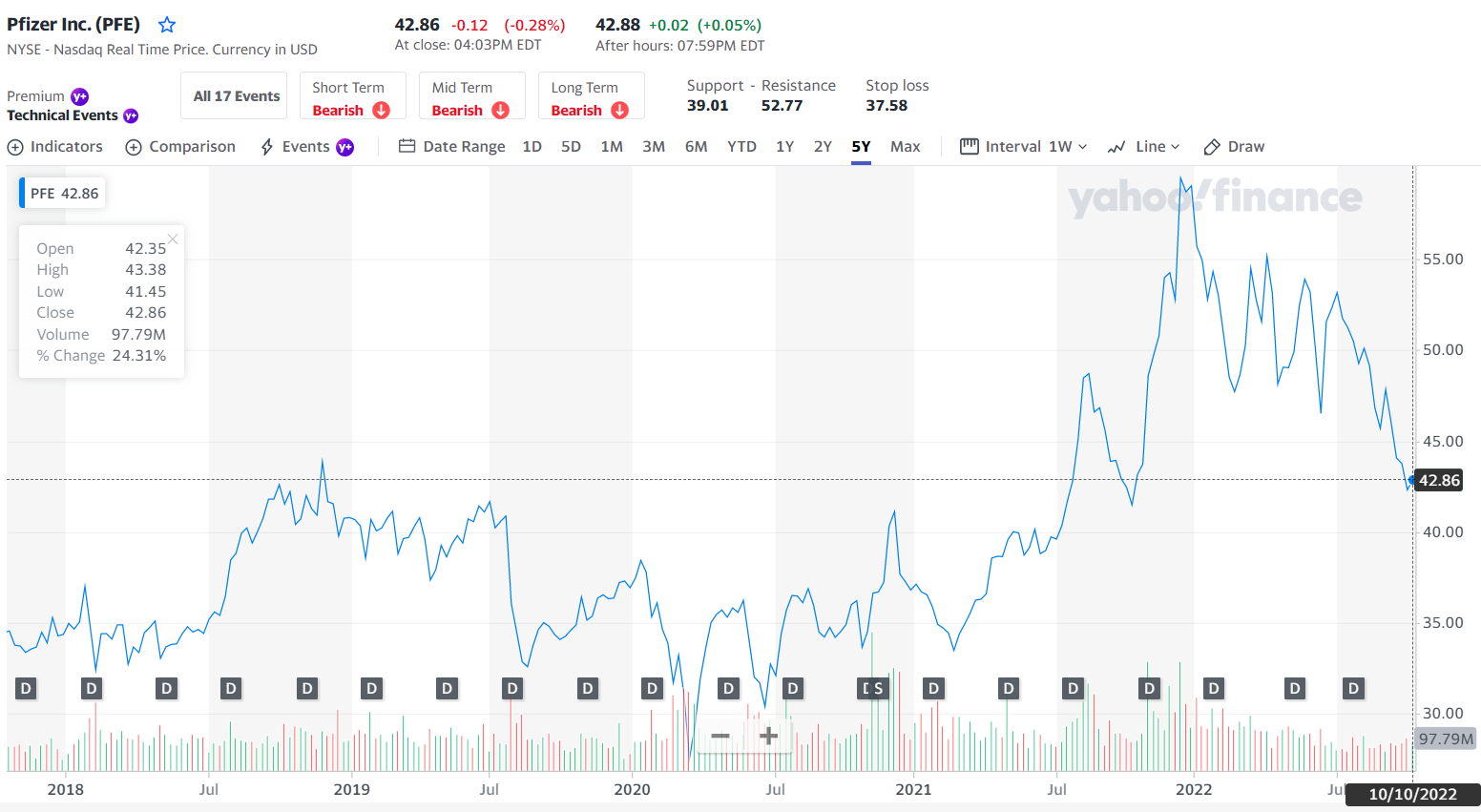The image size is (1481, 812).
Task: Select the 5Y range
Action: 862,147
